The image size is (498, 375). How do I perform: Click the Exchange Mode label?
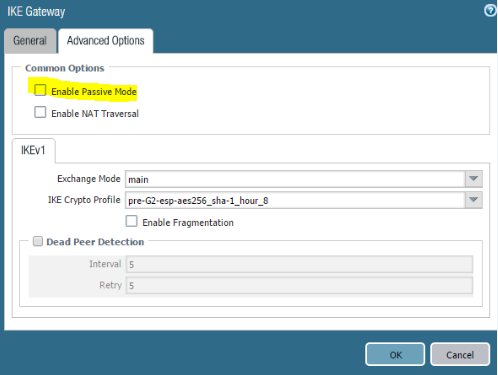[89, 179]
